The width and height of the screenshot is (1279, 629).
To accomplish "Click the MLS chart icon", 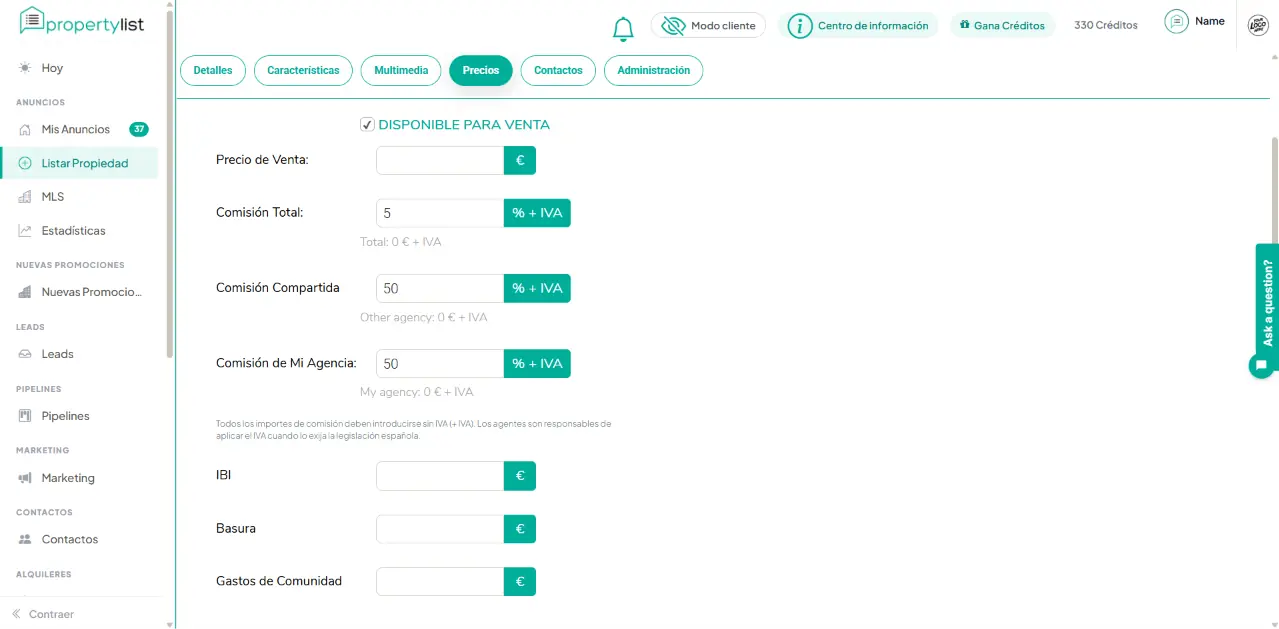I will [25, 197].
